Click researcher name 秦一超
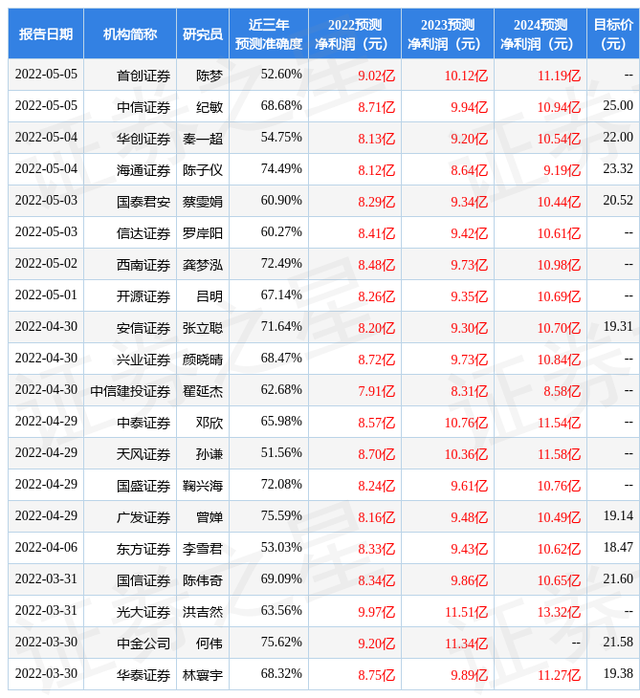640x698 pixels. [203, 139]
